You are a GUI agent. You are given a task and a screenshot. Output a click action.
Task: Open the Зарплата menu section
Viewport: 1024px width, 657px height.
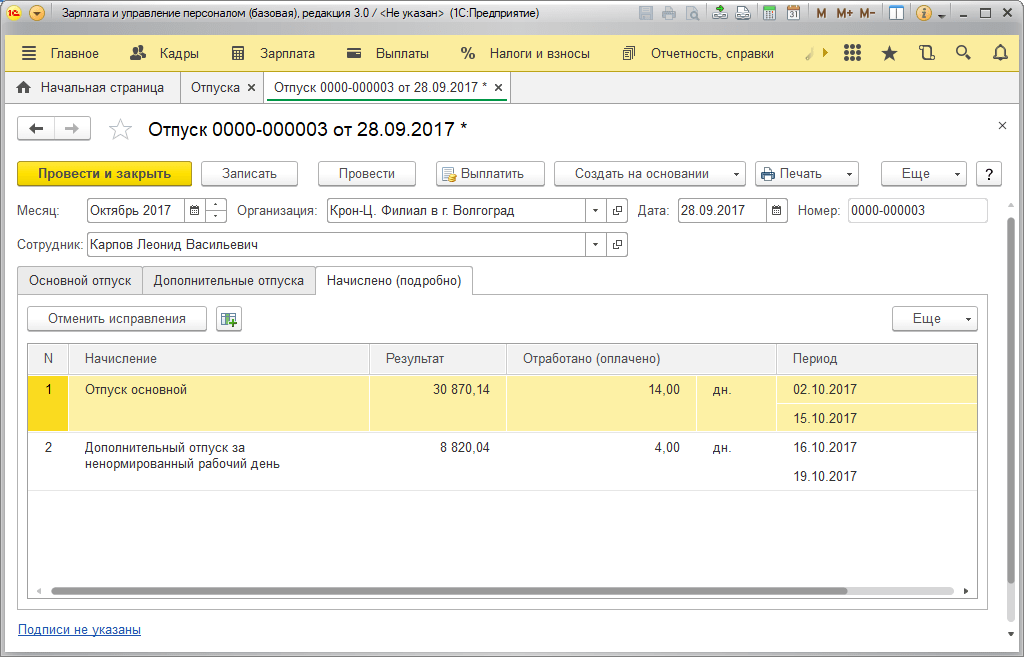click(274, 54)
